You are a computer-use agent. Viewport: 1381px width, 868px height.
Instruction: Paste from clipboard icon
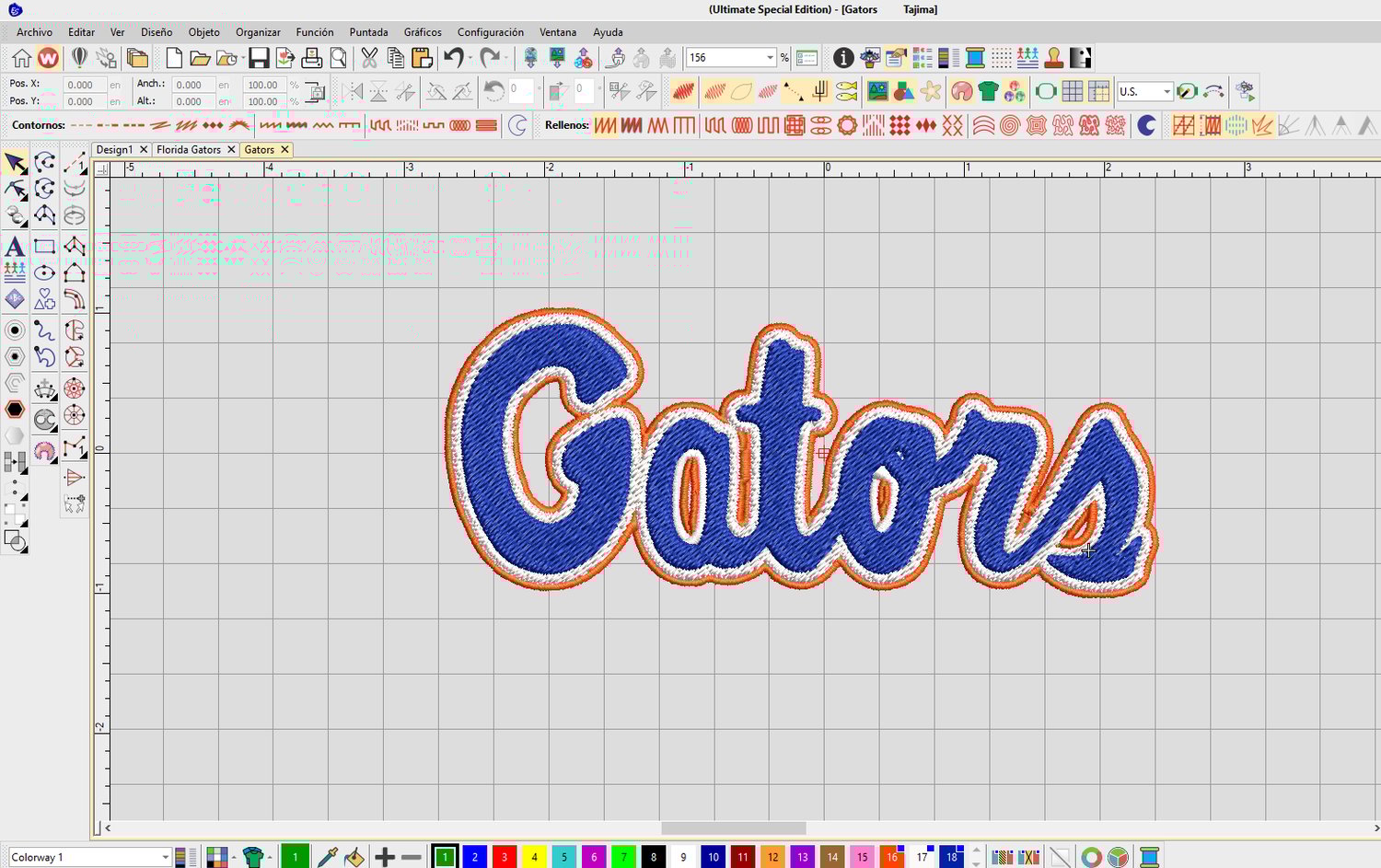pos(423,58)
